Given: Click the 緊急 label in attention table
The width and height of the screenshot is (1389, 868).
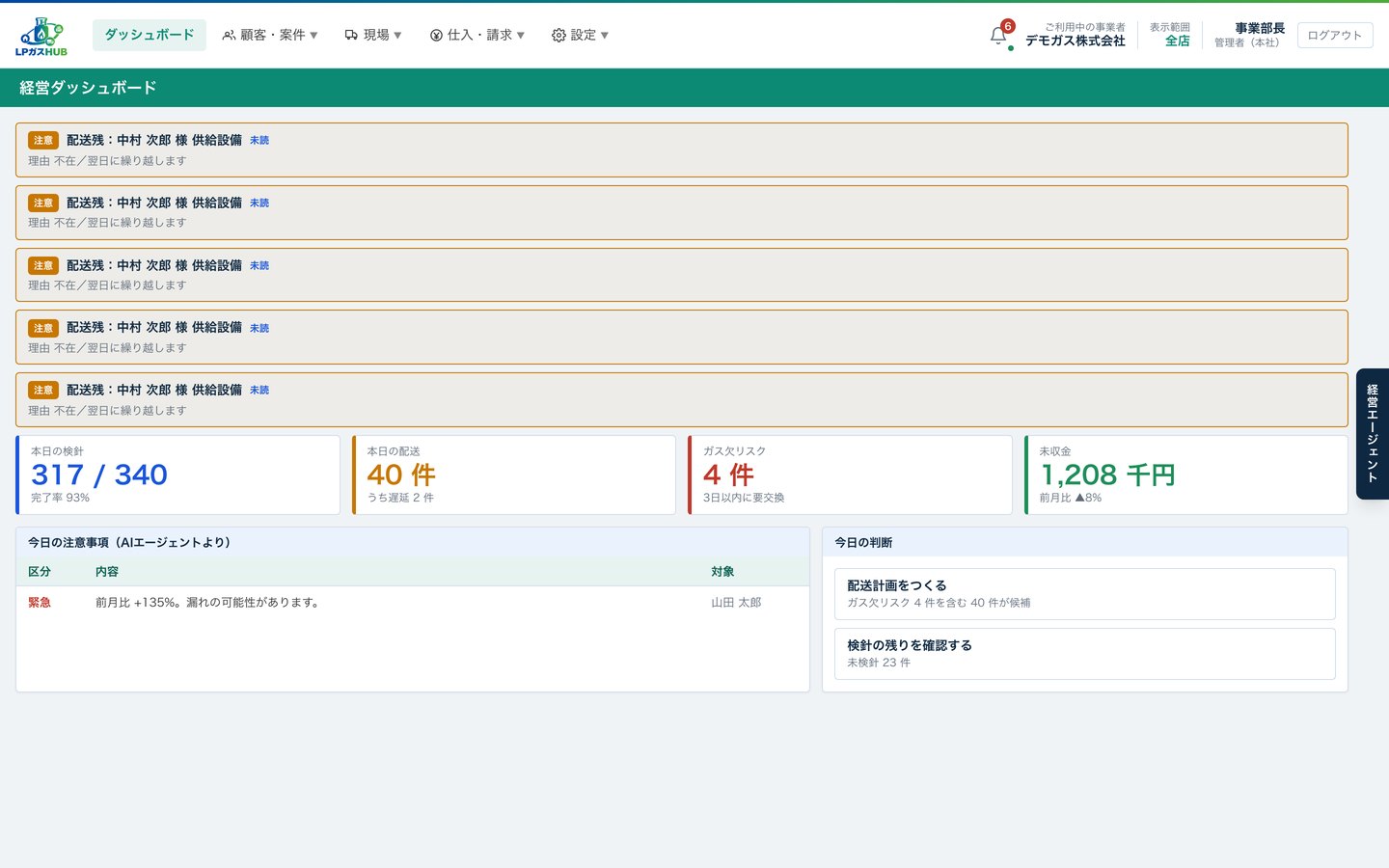Looking at the screenshot, I should [40, 603].
